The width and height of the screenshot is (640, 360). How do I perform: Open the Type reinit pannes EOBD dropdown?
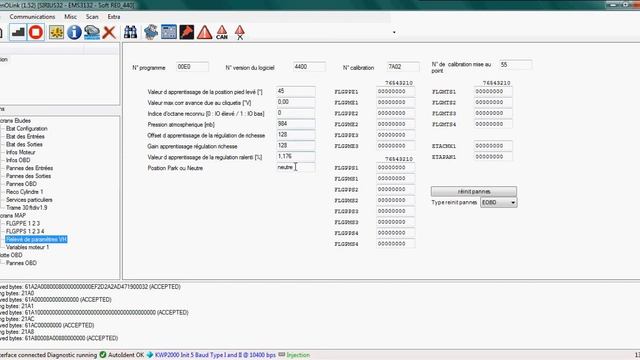498,202
